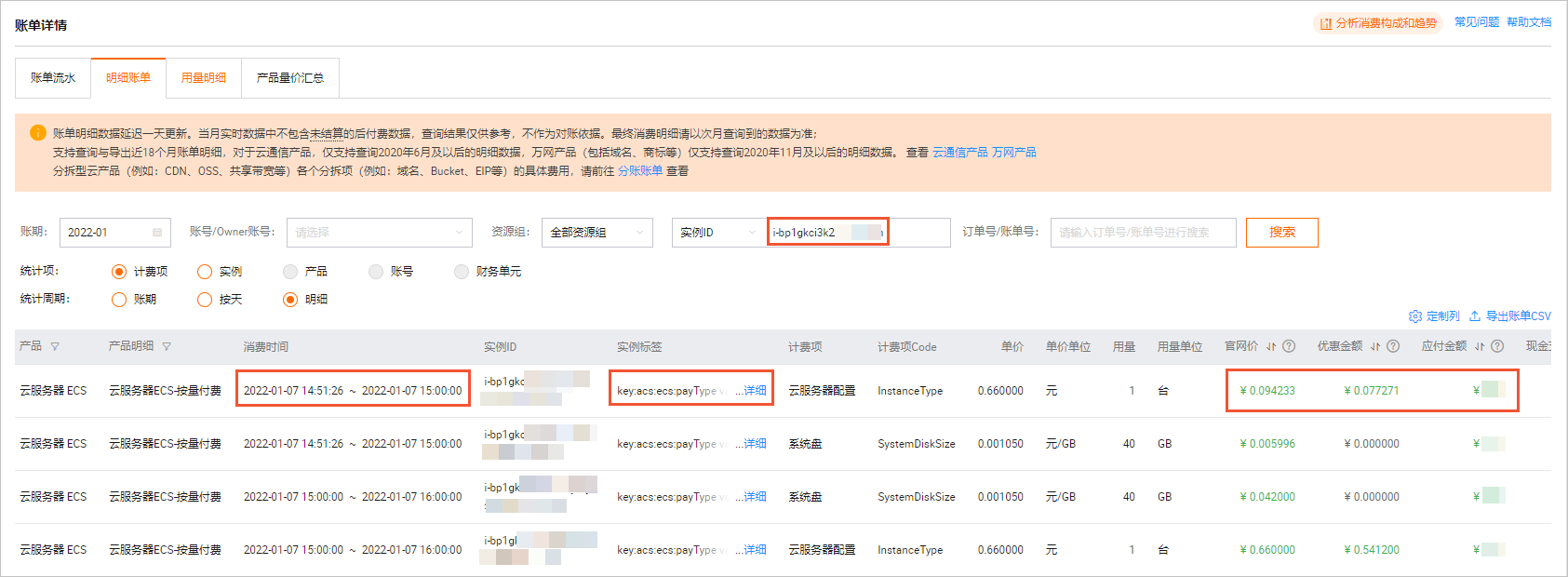1568x577 pixels.
Task: Open the 云通信产品 link in notice
Action: click(x=960, y=153)
